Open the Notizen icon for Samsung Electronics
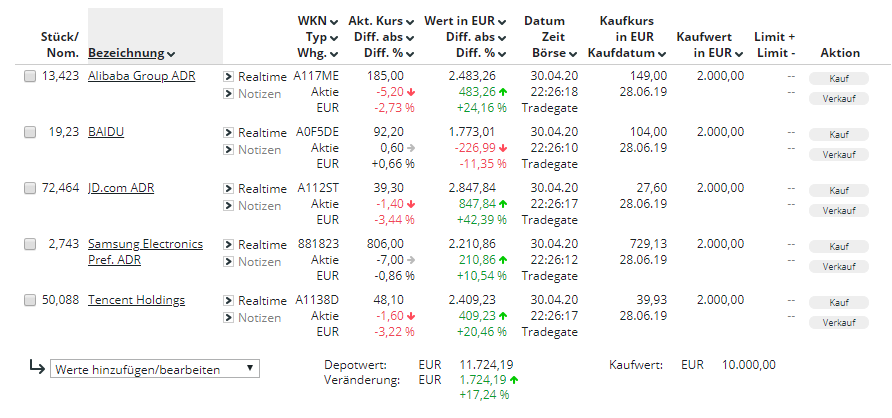Screen dimensions: 892x418 [229, 262]
